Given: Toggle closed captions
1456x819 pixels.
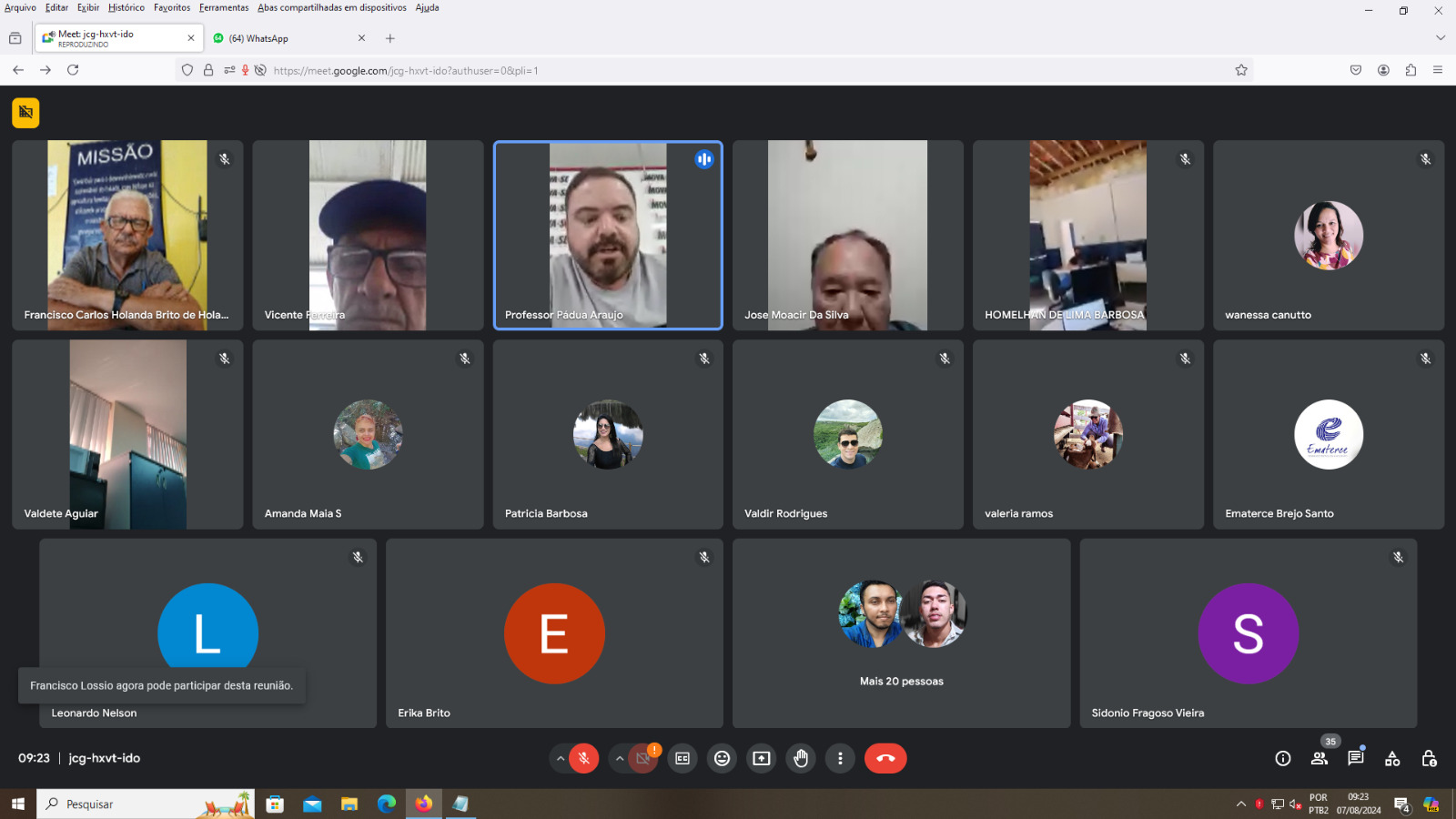Looking at the screenshot, I should pos(682,758).
